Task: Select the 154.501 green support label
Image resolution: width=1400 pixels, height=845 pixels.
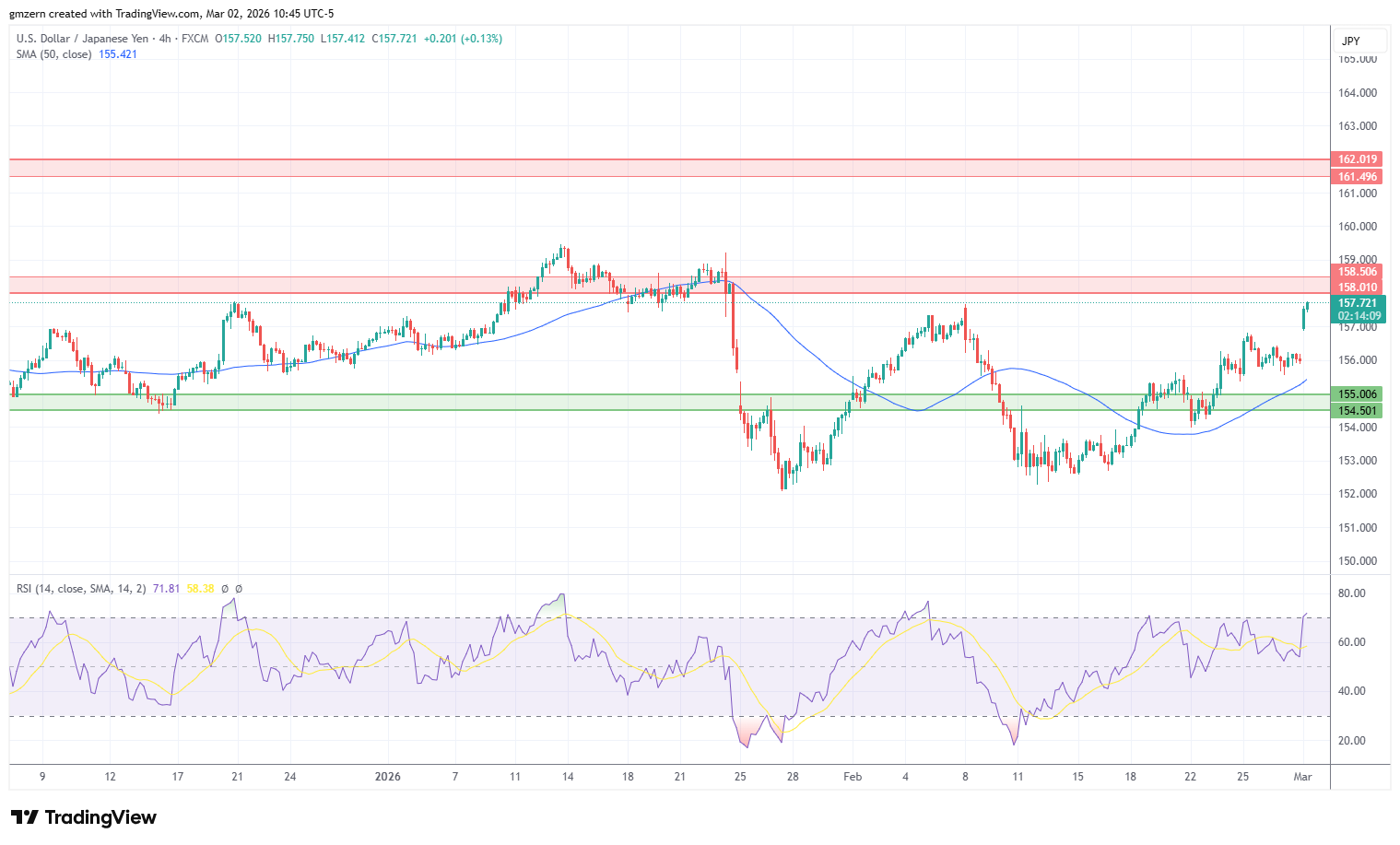Action: tap(1357, 411)
